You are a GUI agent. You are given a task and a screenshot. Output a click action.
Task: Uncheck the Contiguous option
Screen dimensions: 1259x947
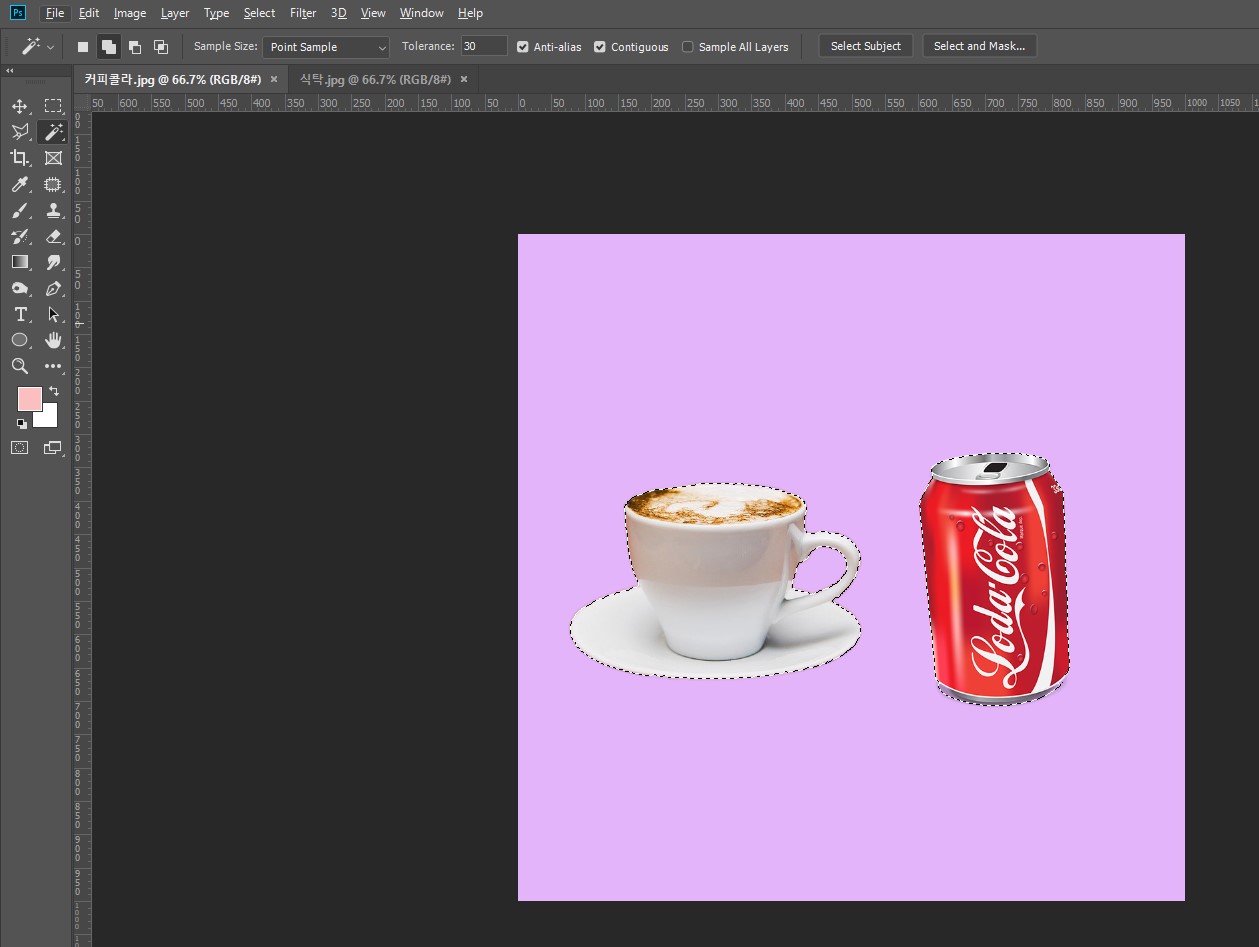coord(600,47)
